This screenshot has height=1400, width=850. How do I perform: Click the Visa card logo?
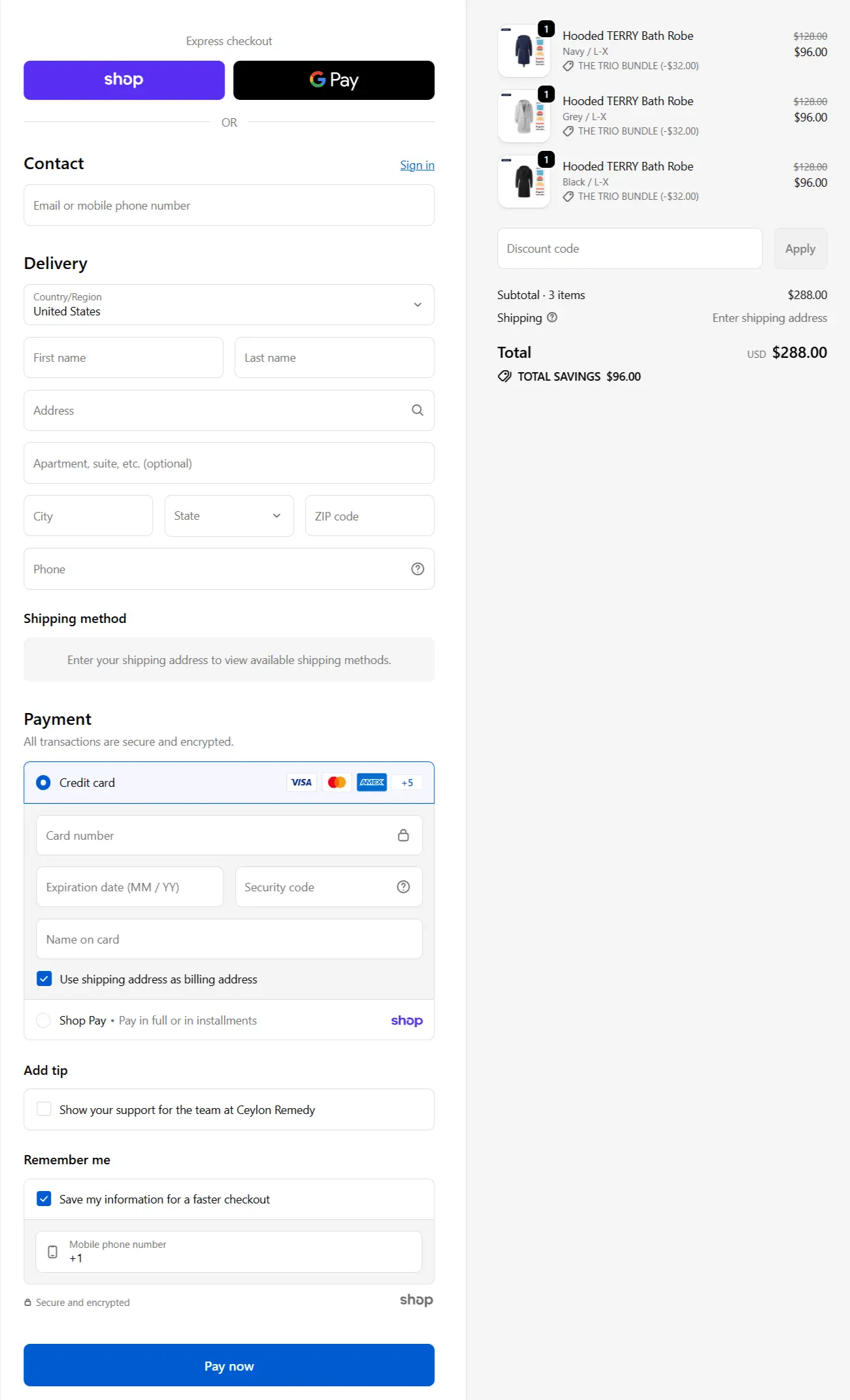click(x=301, y=782)
